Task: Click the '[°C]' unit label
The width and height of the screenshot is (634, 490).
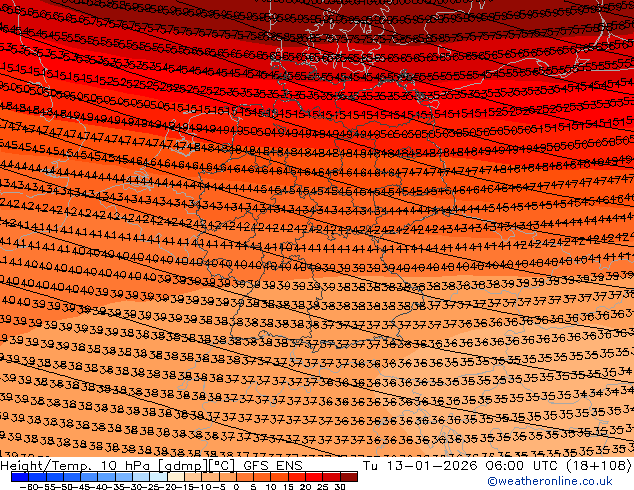Action: (222, 466)
